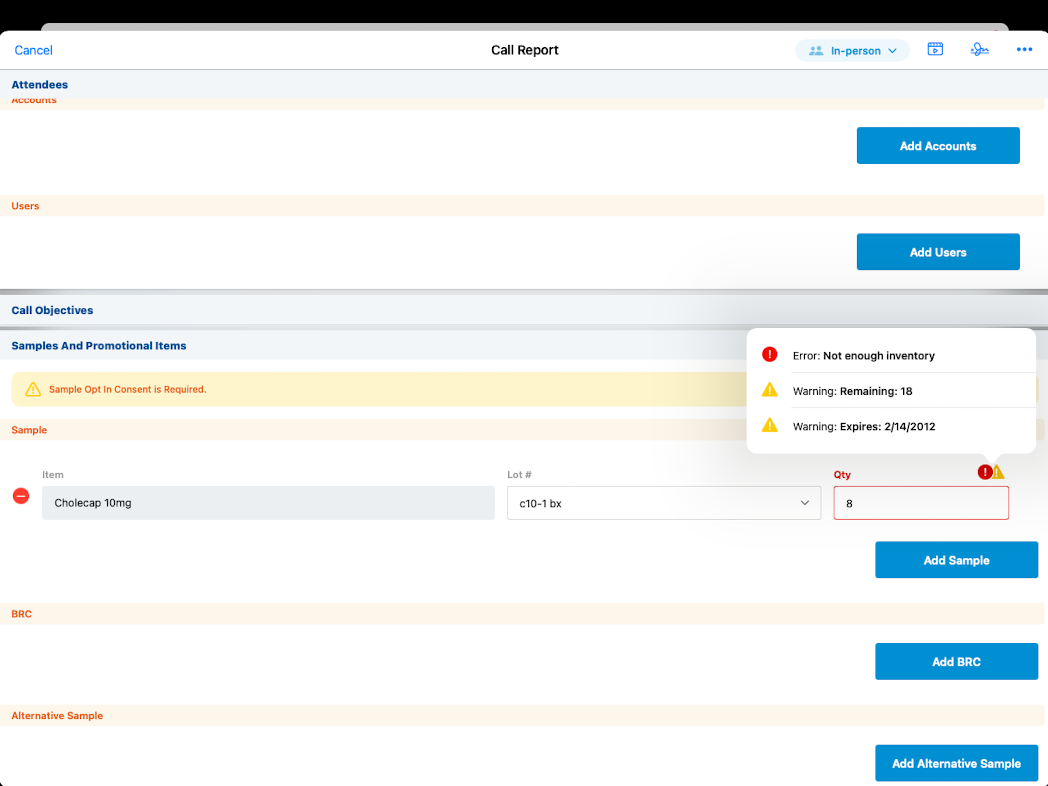Image resolution: width=1048 pixels, height=786 pixels.
Task: Tap the signature capture icon
Action: coord(979,50)
